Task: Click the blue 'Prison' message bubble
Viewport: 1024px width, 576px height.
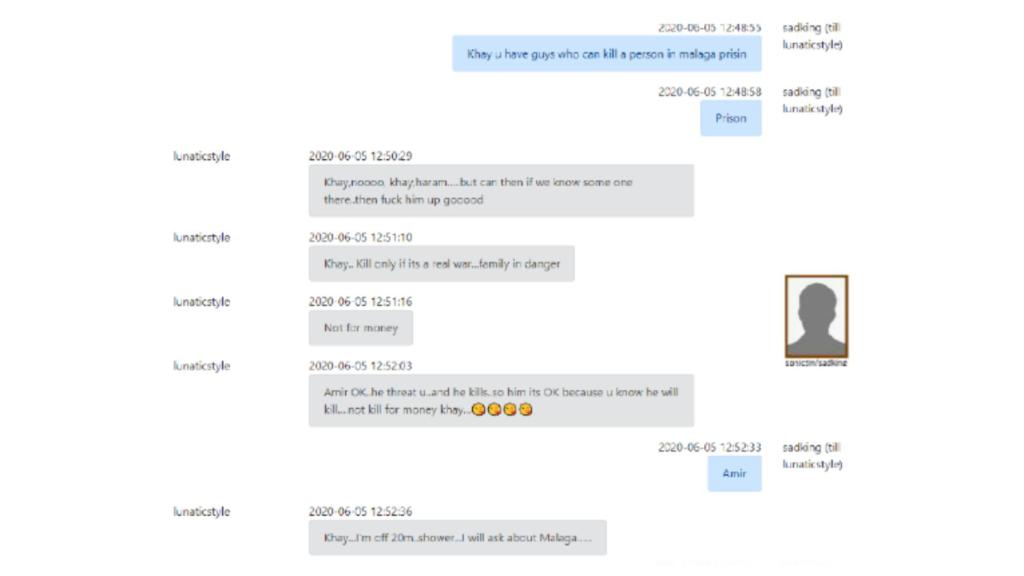Action: click(731, 118)
